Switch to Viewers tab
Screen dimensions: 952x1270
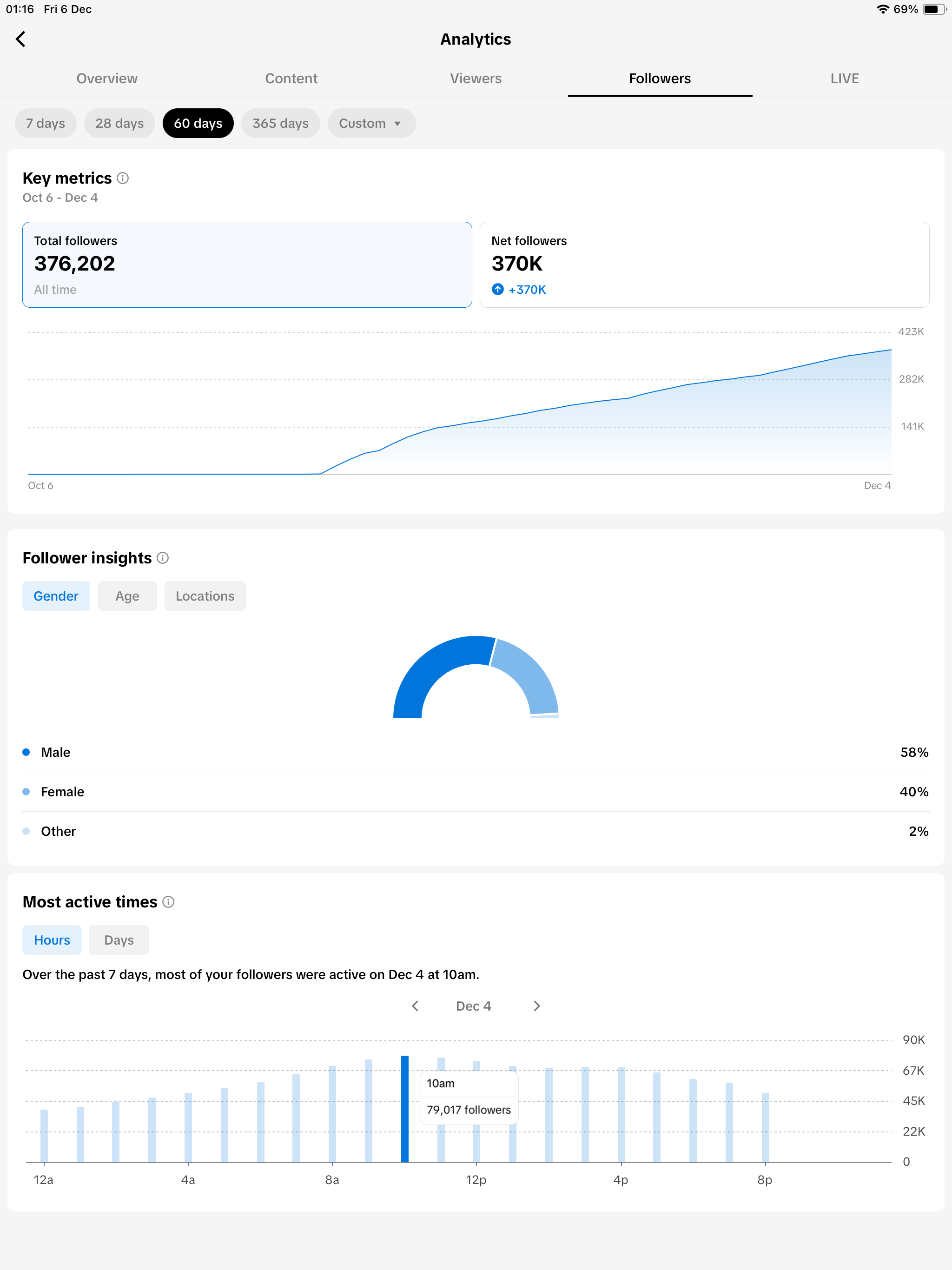(476, 79)
